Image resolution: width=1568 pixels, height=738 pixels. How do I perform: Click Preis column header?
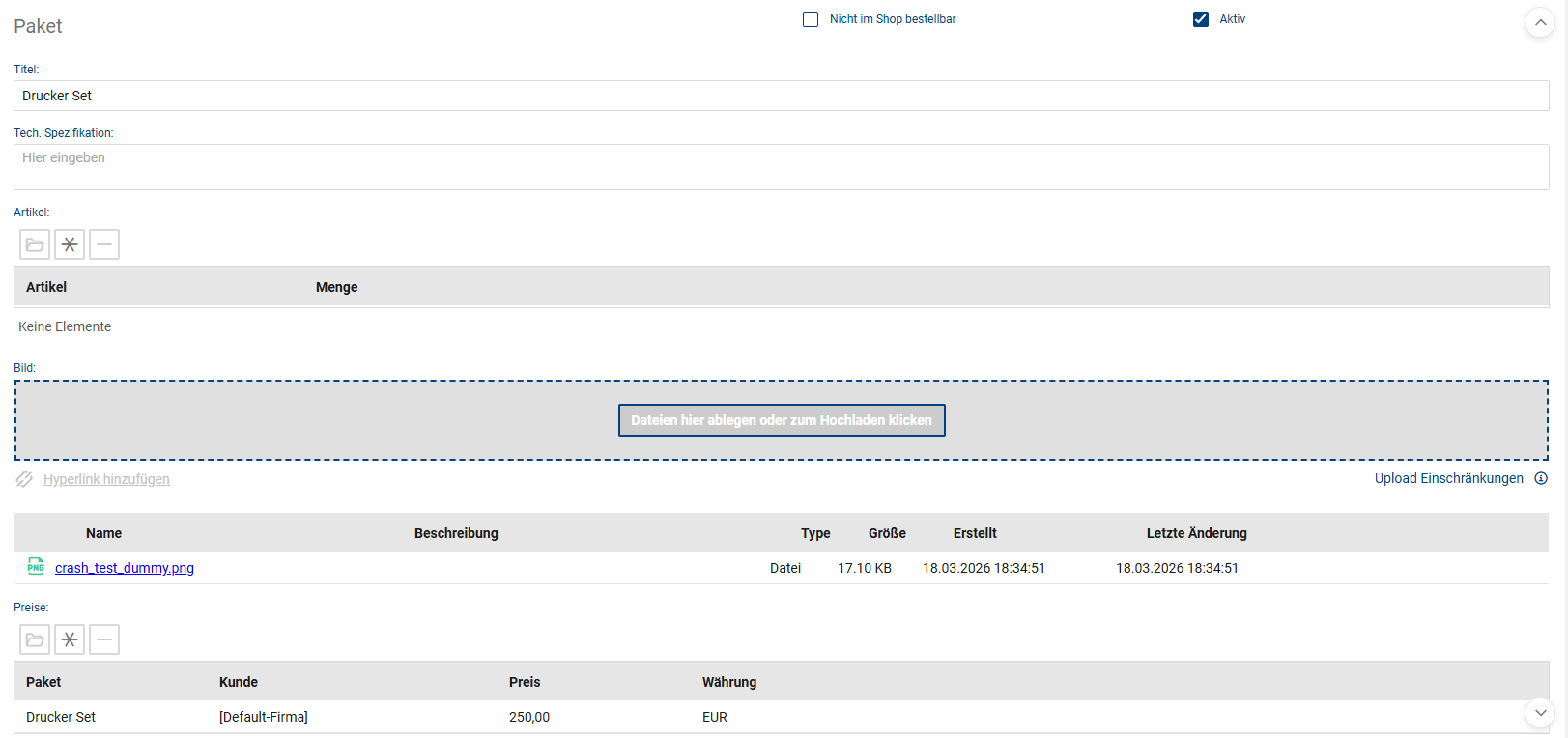click(525, 682)
